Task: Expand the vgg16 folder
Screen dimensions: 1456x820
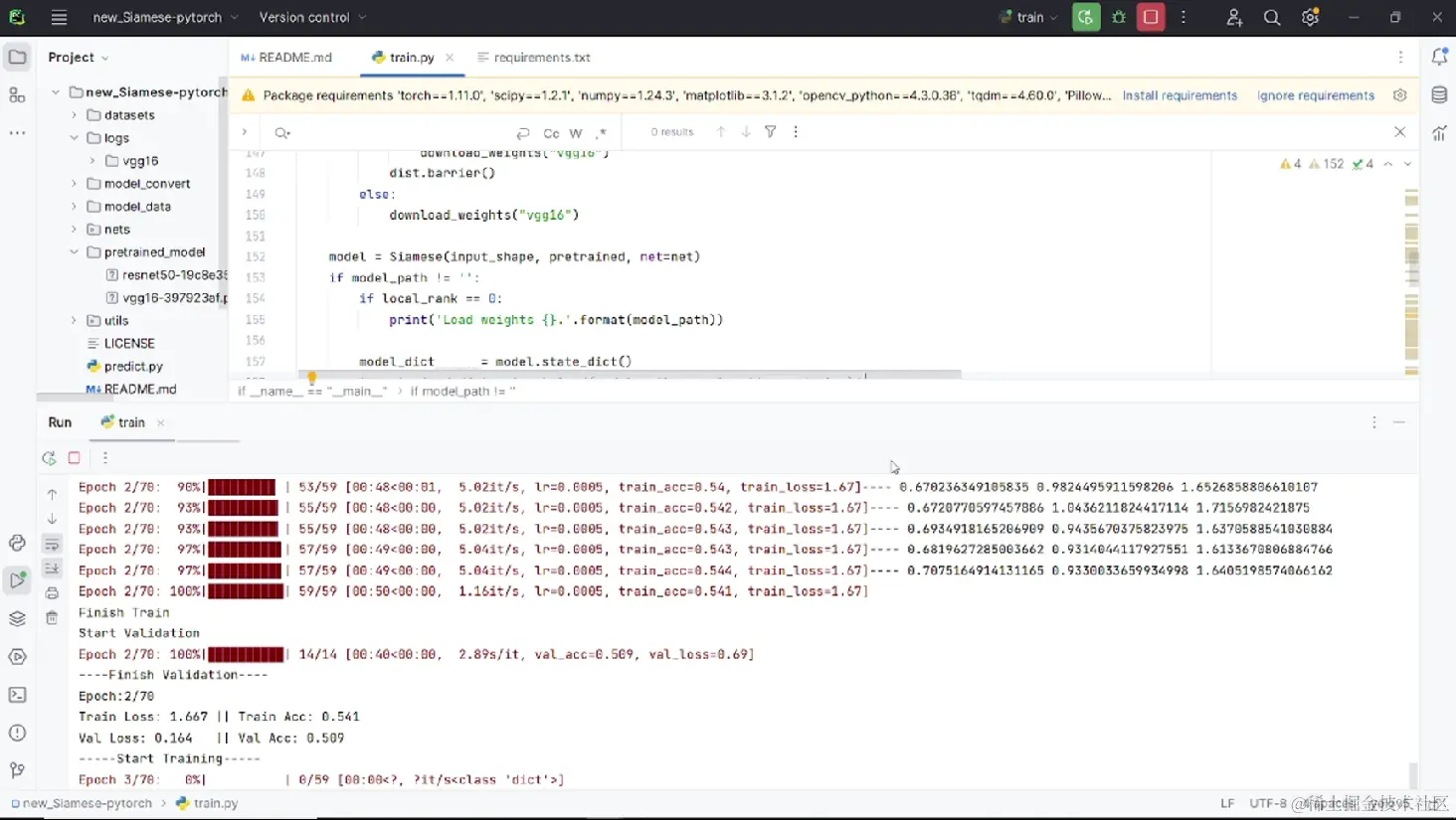Action: click(92, 161)
